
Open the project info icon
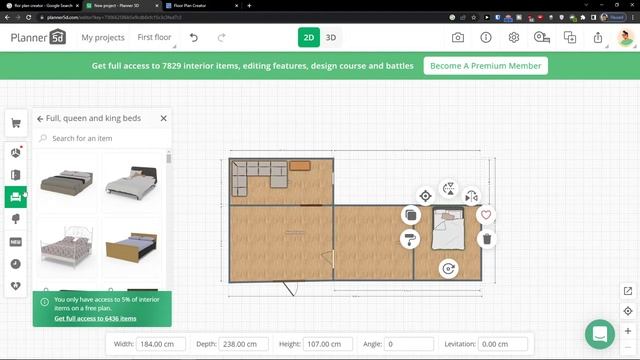486,38
